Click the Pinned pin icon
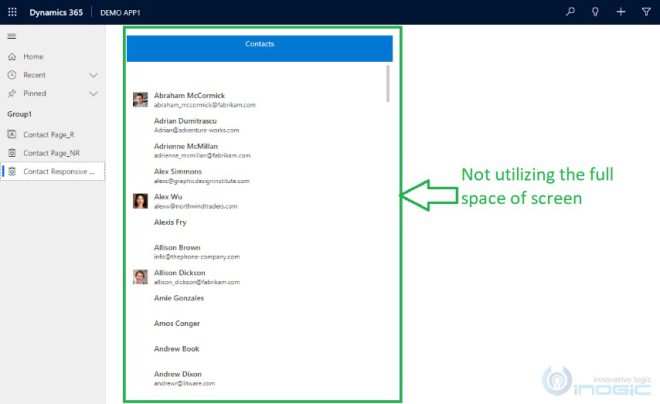This screenshot has width=660, height=404. pyautogui.click(x=11, y=93)
